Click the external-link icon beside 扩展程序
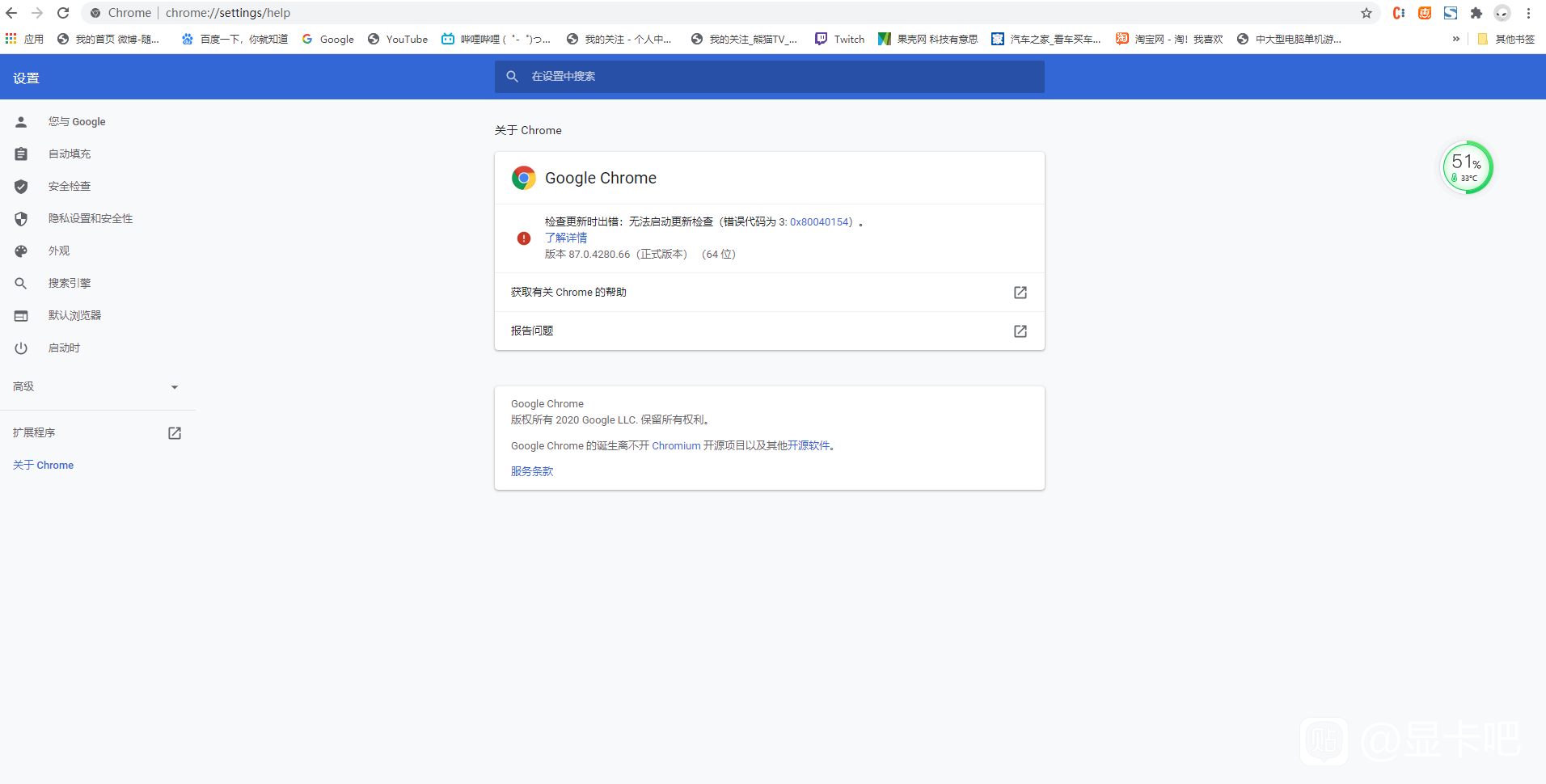This screenshot has width=1546, height=784. (175, 433)
